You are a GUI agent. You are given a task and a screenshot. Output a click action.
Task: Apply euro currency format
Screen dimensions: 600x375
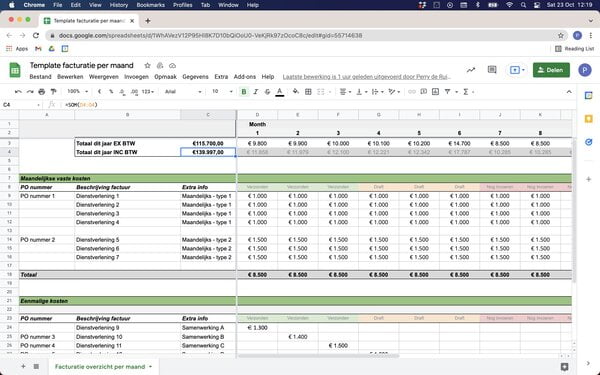pos(99,92)
